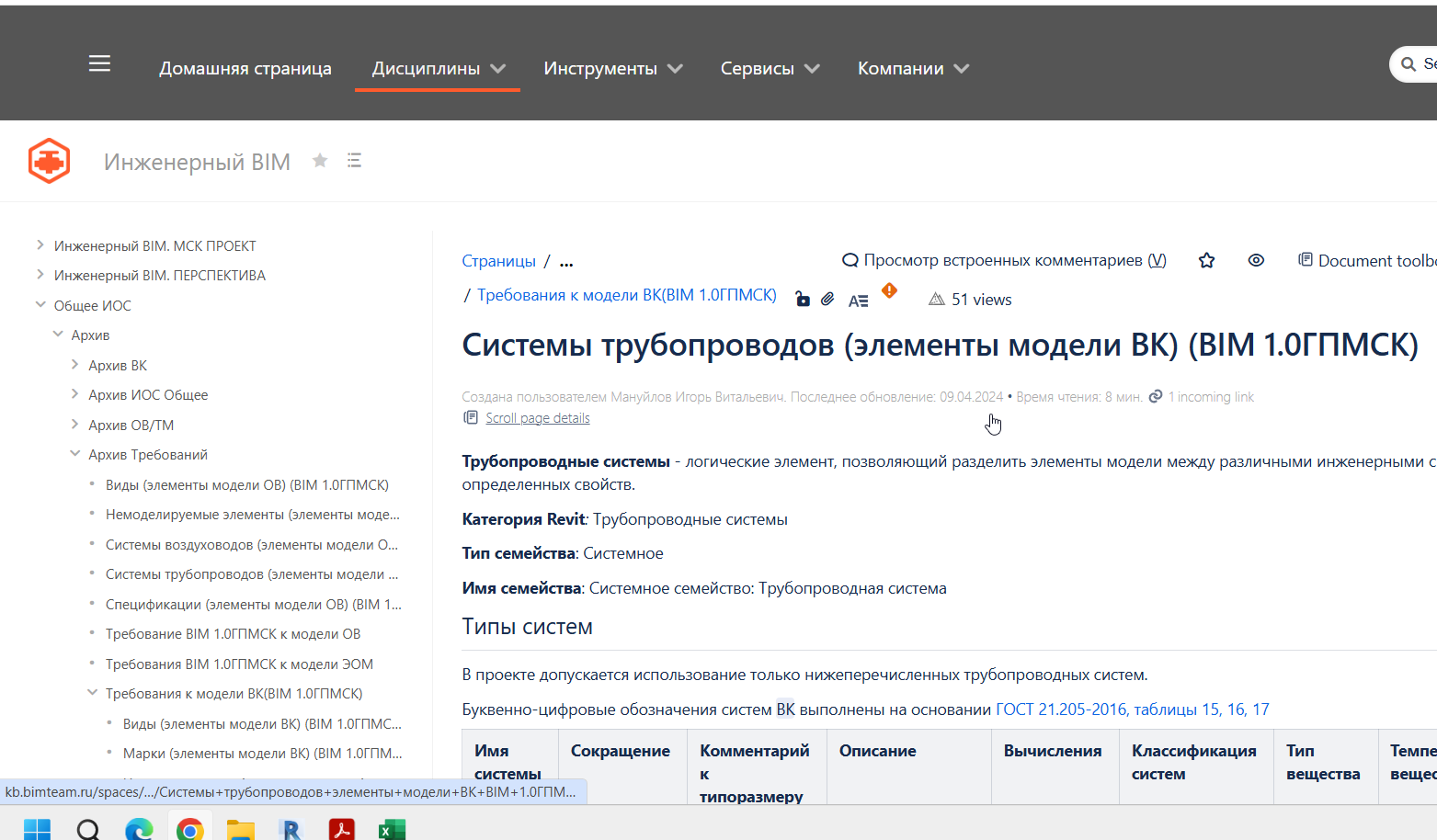Open space list icon next to title
1437x840 pixels.
pyautogui.click(x=354, y=161)
